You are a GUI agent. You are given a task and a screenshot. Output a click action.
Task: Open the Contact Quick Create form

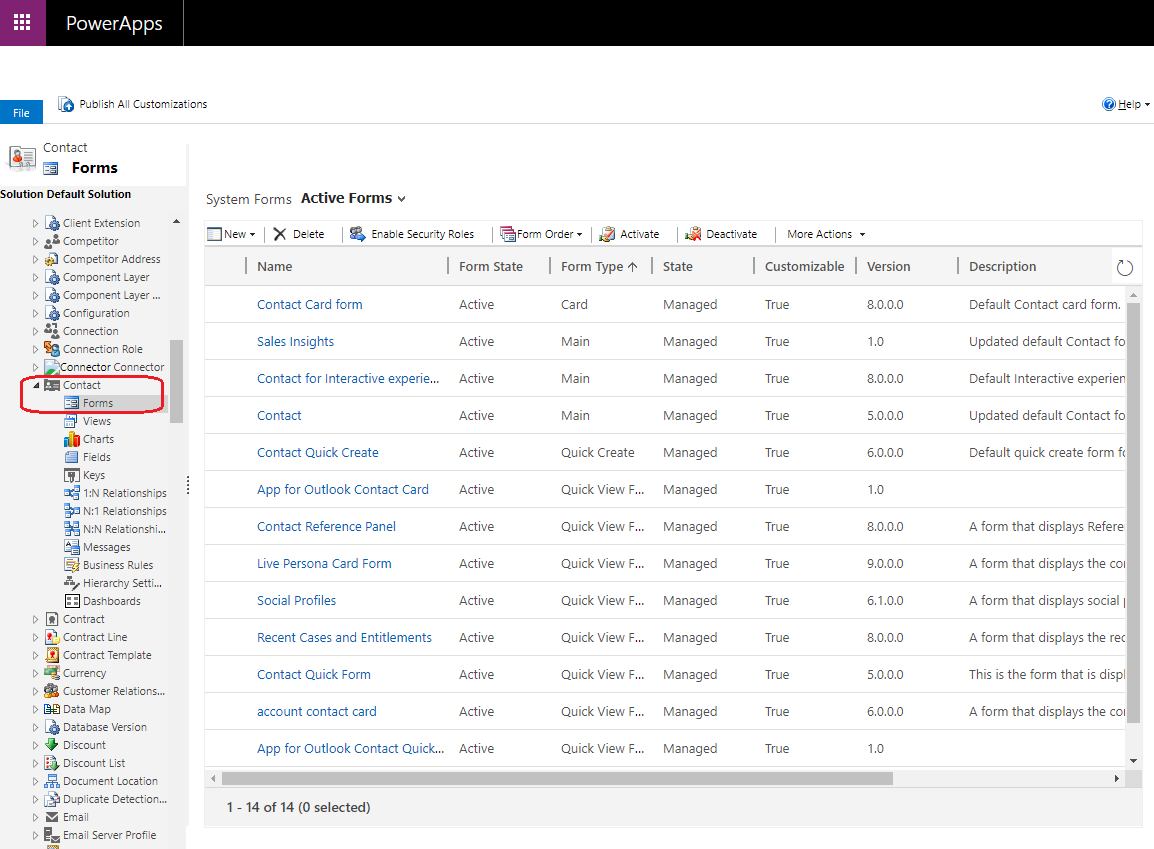317,452
